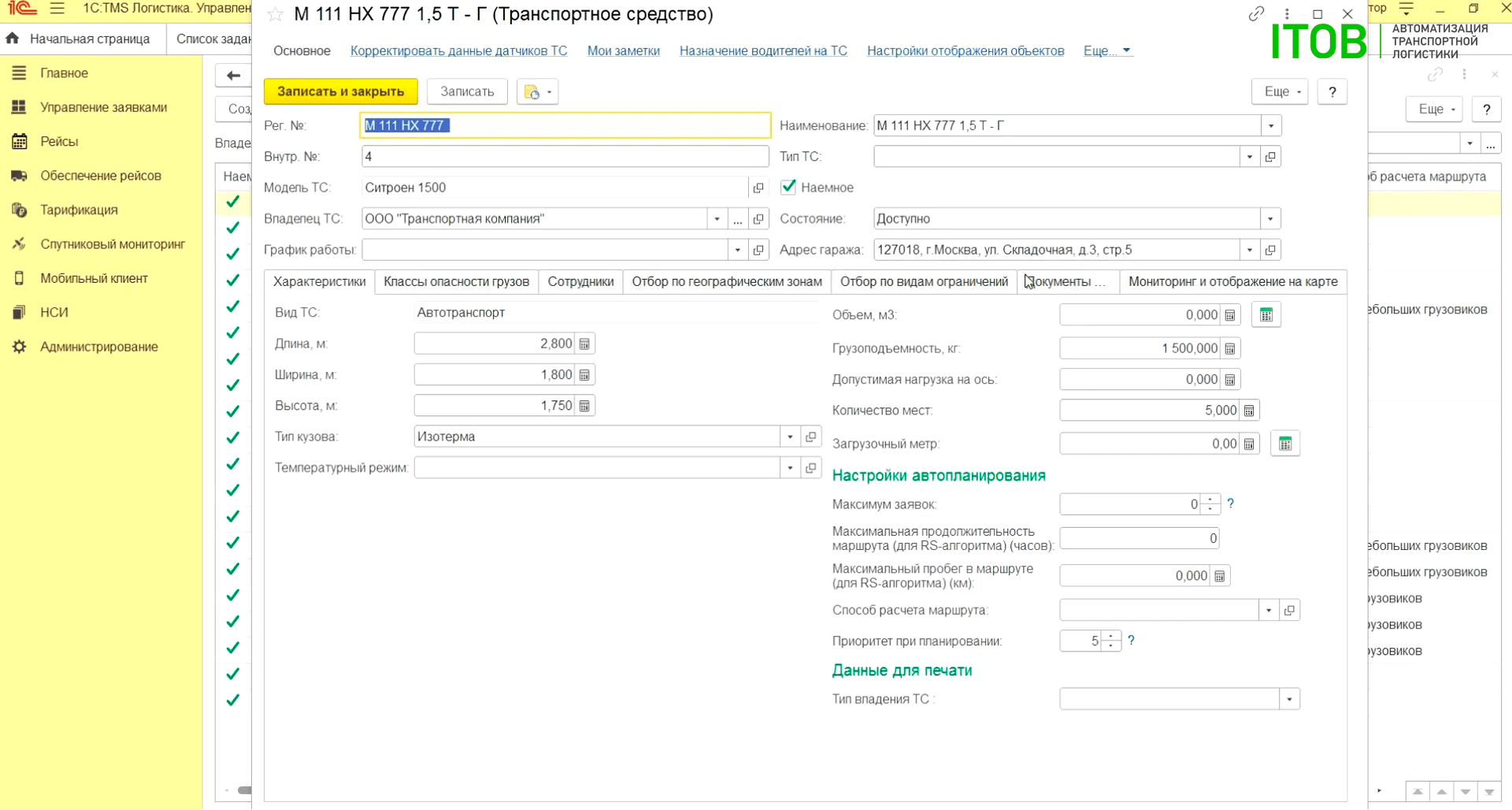Image resolution: width=1512 pixels, height=810 pixels.
Task: Expand Способ расчета маршрута dropdown
Action: (1269, 611)
